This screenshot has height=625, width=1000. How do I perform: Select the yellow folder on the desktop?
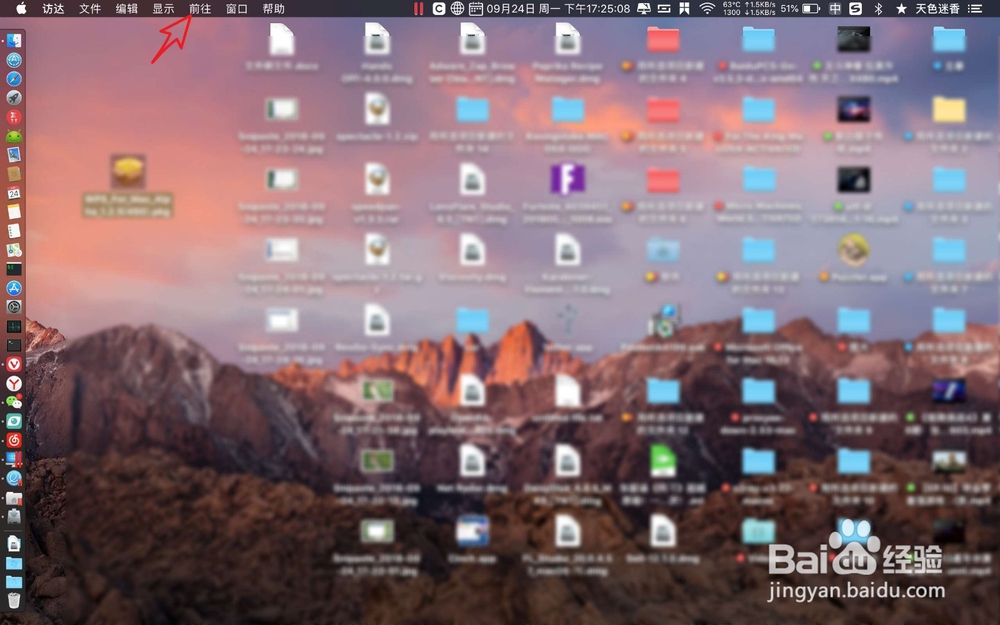(949, 110)
